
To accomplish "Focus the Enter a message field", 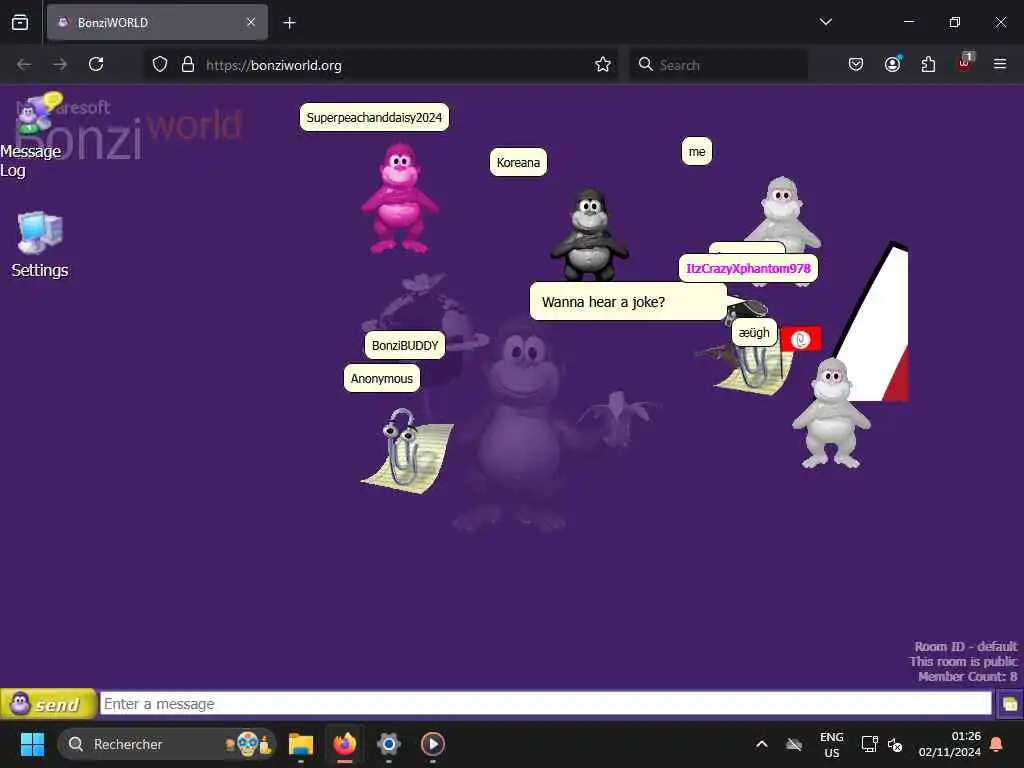I will (545, 704).
